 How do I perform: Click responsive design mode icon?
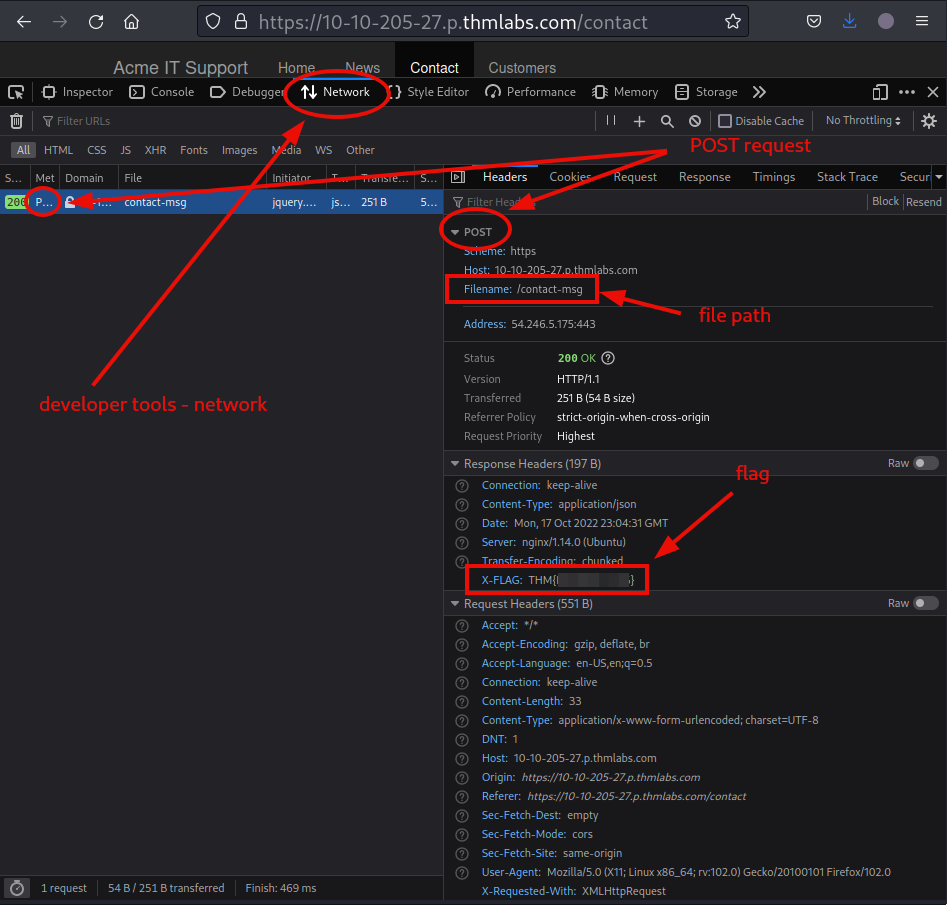point(880,92)
